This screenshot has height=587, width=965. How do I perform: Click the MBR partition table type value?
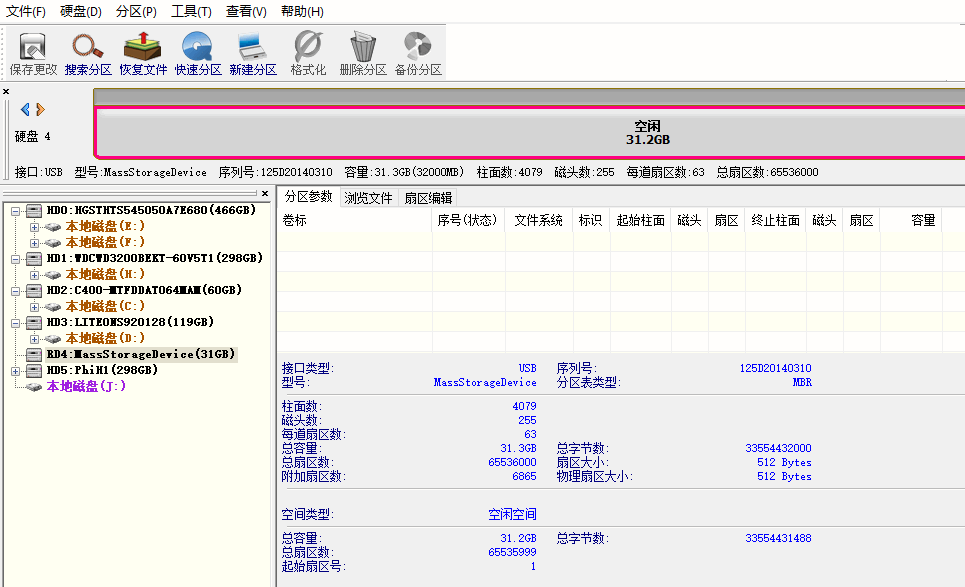tap(802, 382)
